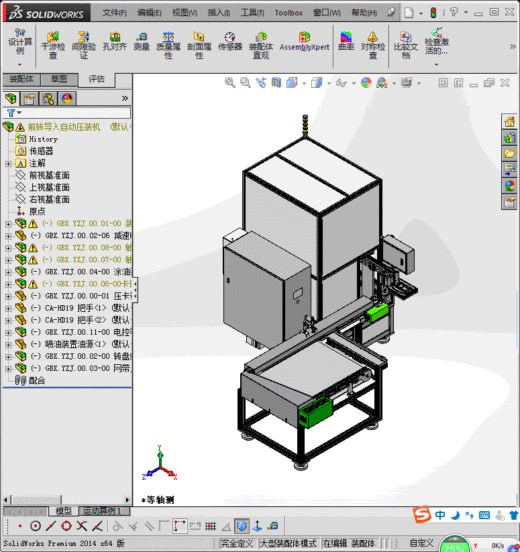Switch to the 运动算例1 tab

click(104, 510)
